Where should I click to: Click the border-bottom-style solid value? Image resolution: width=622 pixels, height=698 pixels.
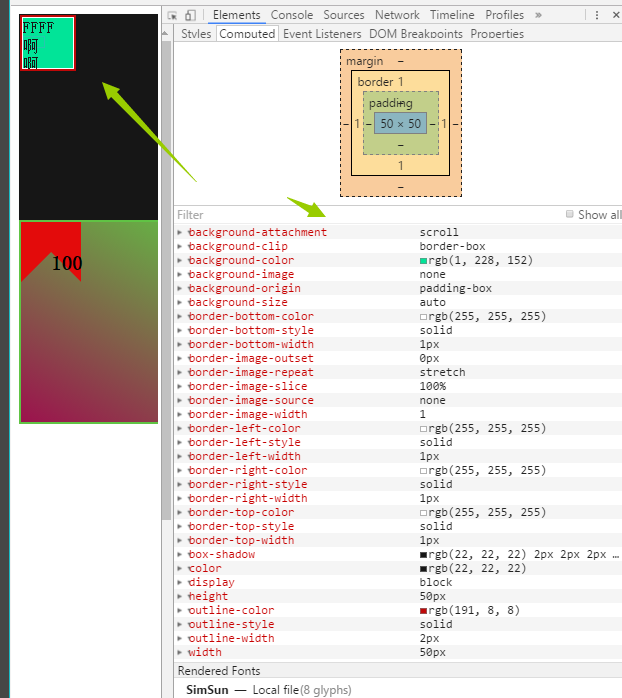coord(436,330)
